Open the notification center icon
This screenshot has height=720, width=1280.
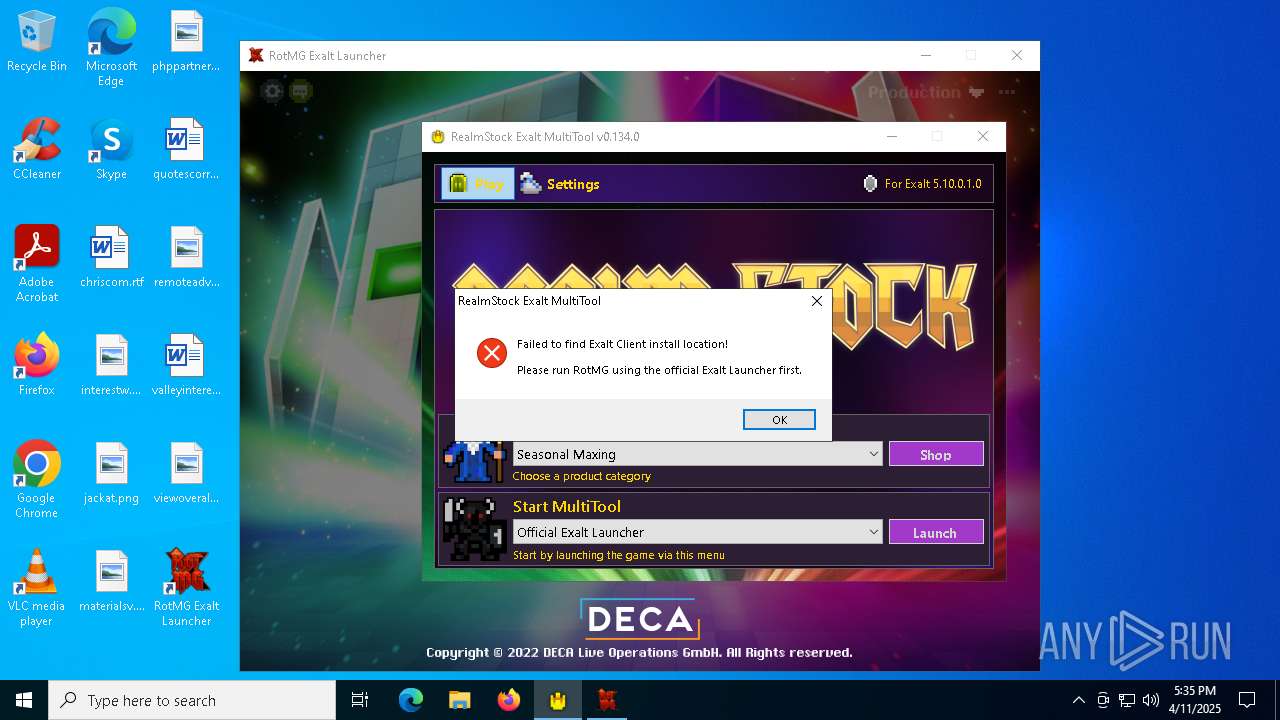click(1247, 700)
